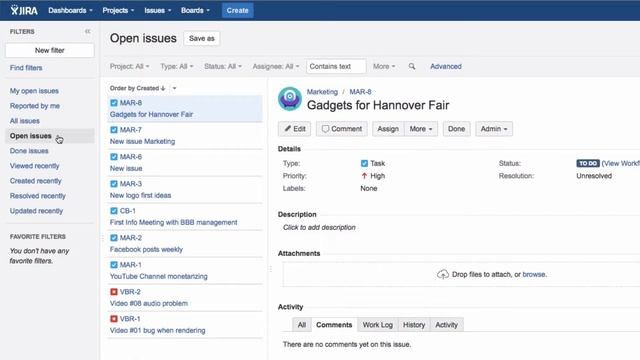Click the task icon next to MAR-3
The height and width of the screenshot is (360, 640).
click(x=114, y=184)
